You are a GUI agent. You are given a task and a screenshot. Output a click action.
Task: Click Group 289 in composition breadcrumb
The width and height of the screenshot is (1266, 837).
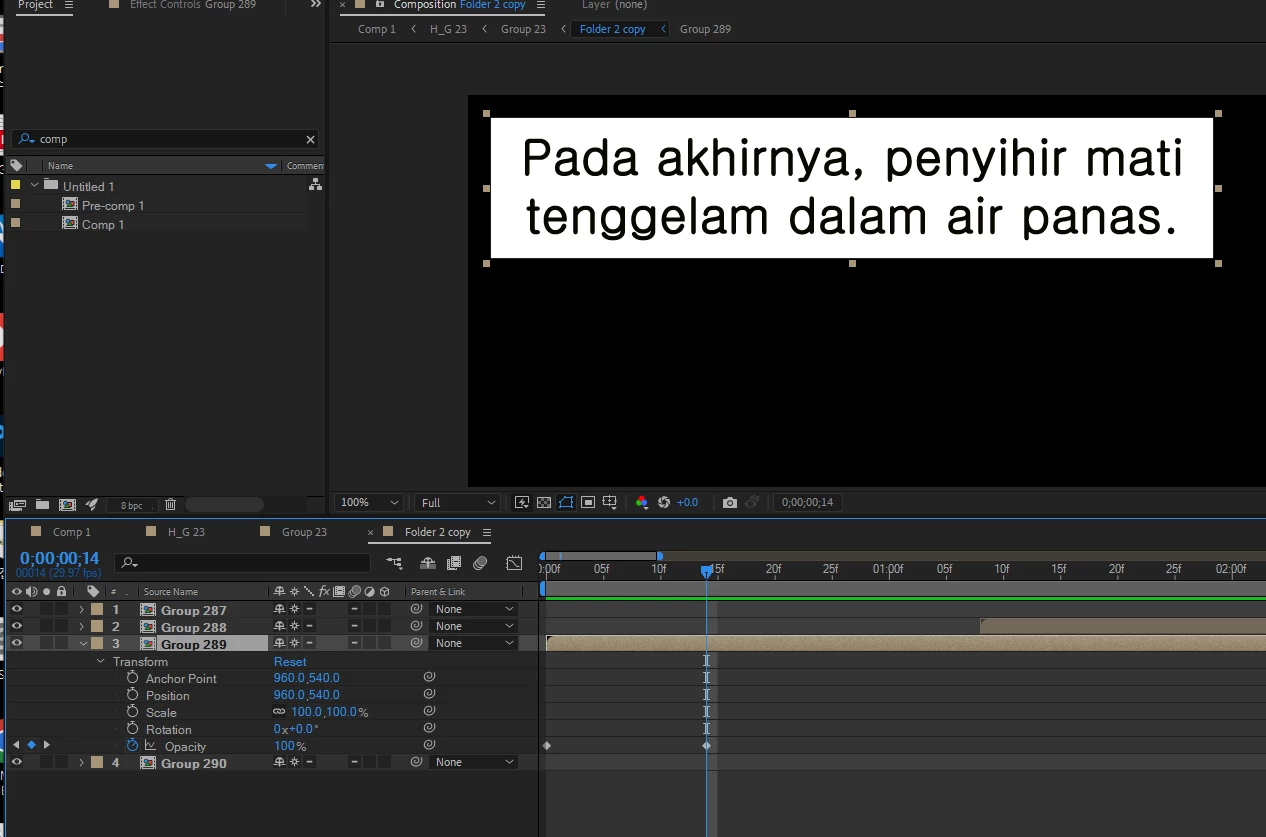point(705,29)
